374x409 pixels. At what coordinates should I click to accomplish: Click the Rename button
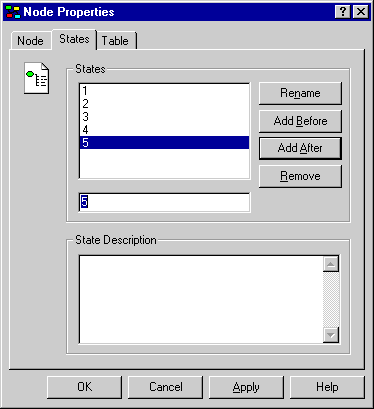pyautogui.click(x=300, y=93)
